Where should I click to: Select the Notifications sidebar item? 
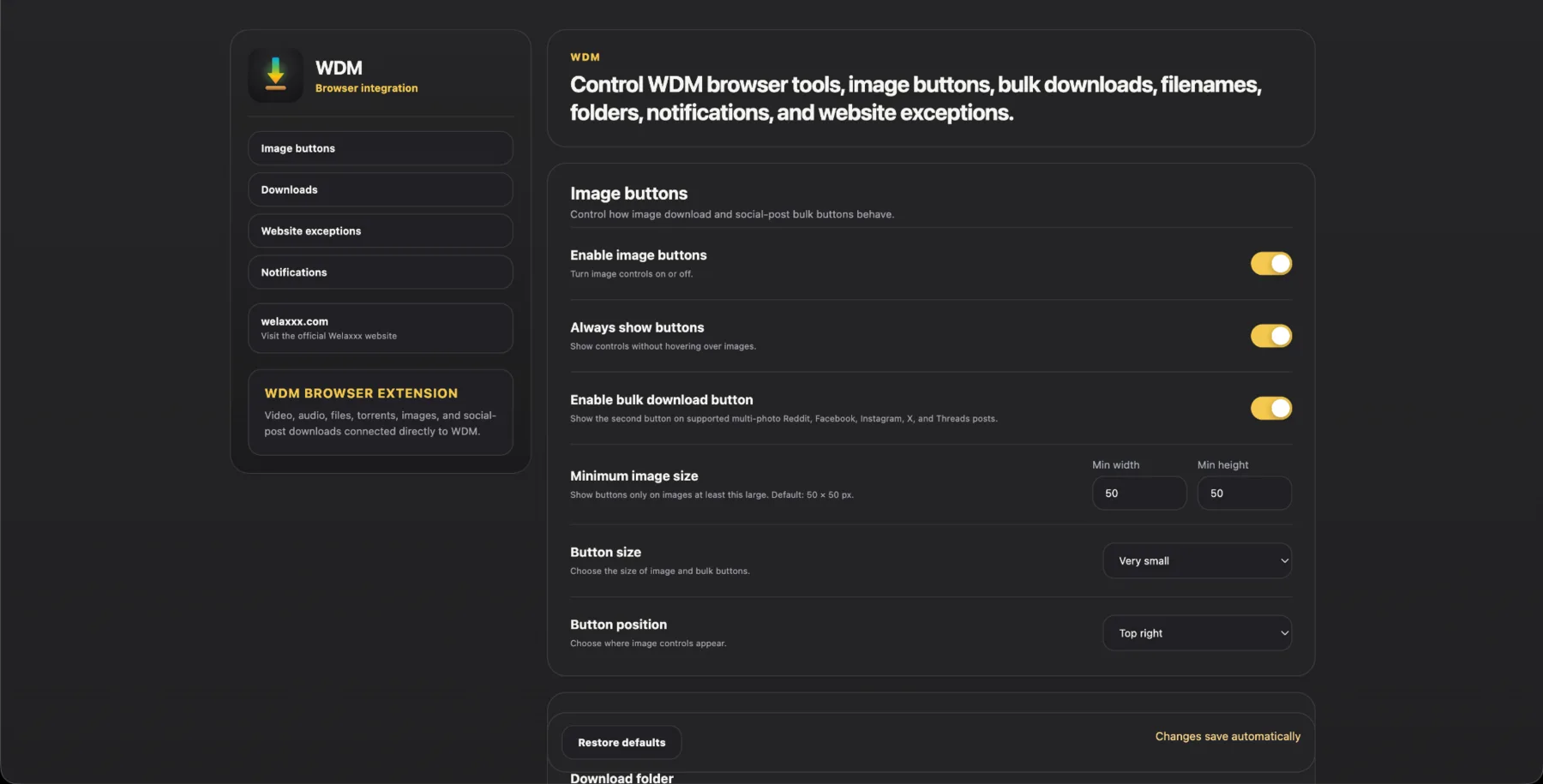(x=381, y=272)
